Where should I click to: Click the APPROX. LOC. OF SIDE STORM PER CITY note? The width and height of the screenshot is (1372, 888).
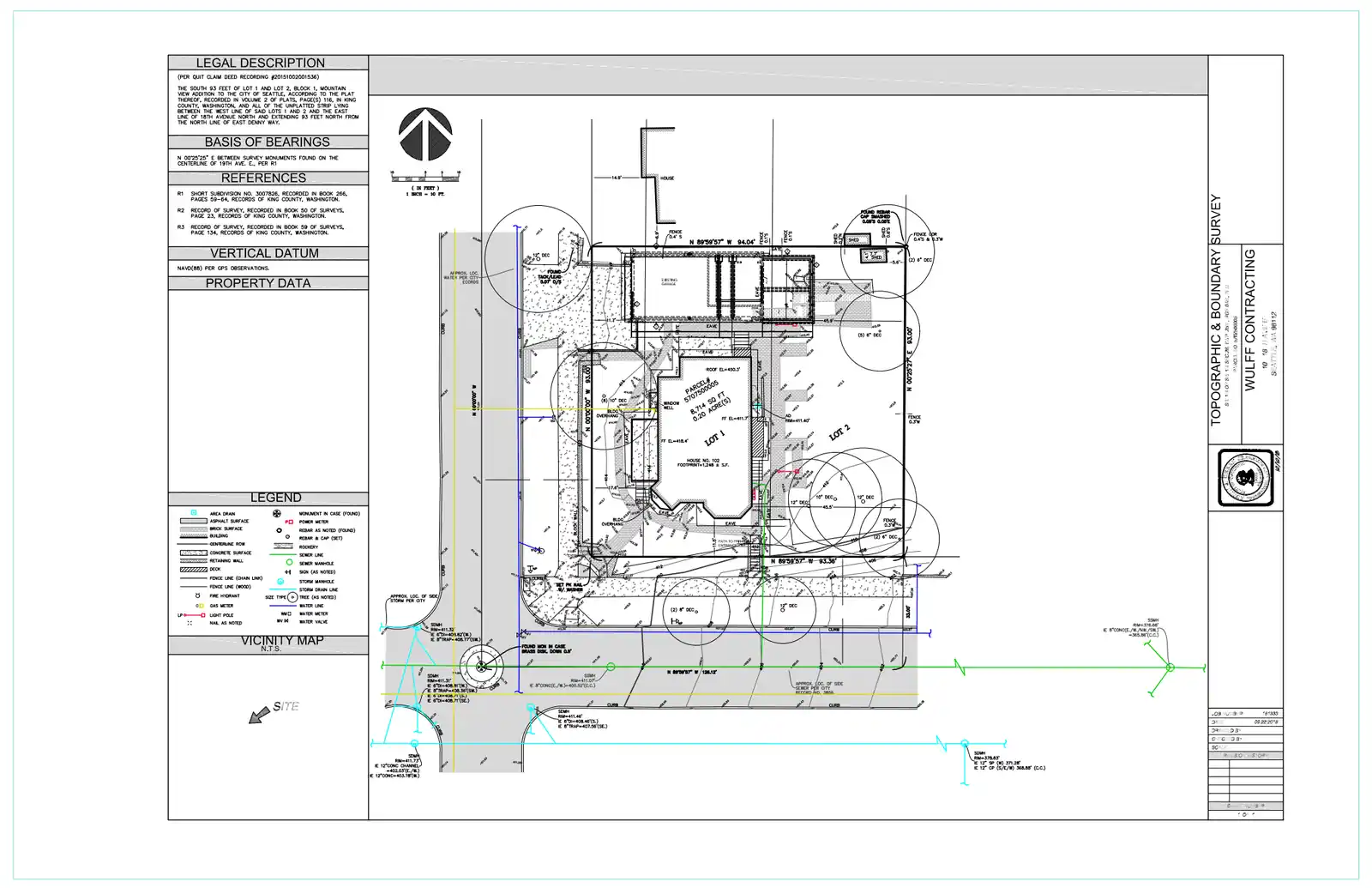click(413, 598)
